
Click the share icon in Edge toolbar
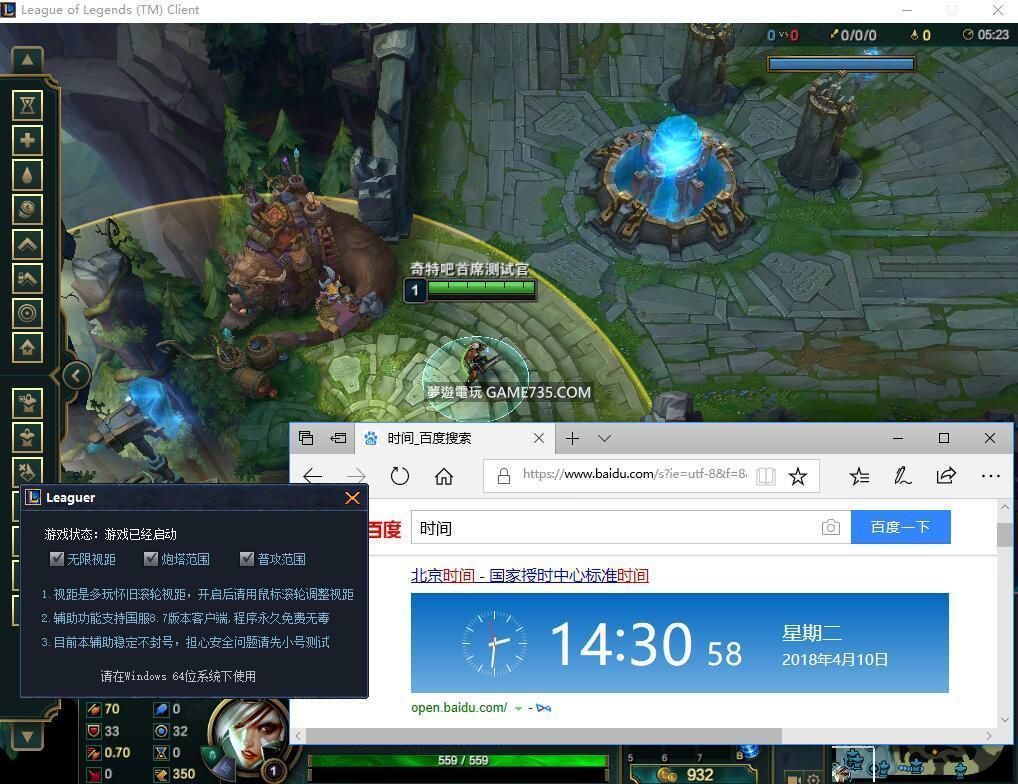(946, 476)
